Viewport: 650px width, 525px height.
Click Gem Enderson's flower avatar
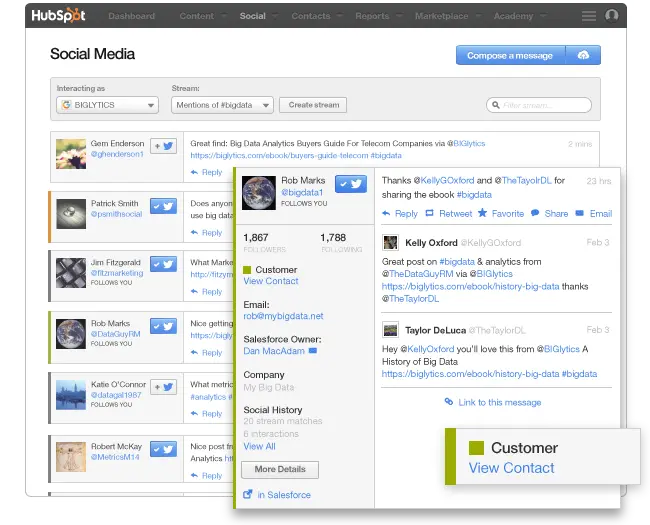click(x=71, y=154)
